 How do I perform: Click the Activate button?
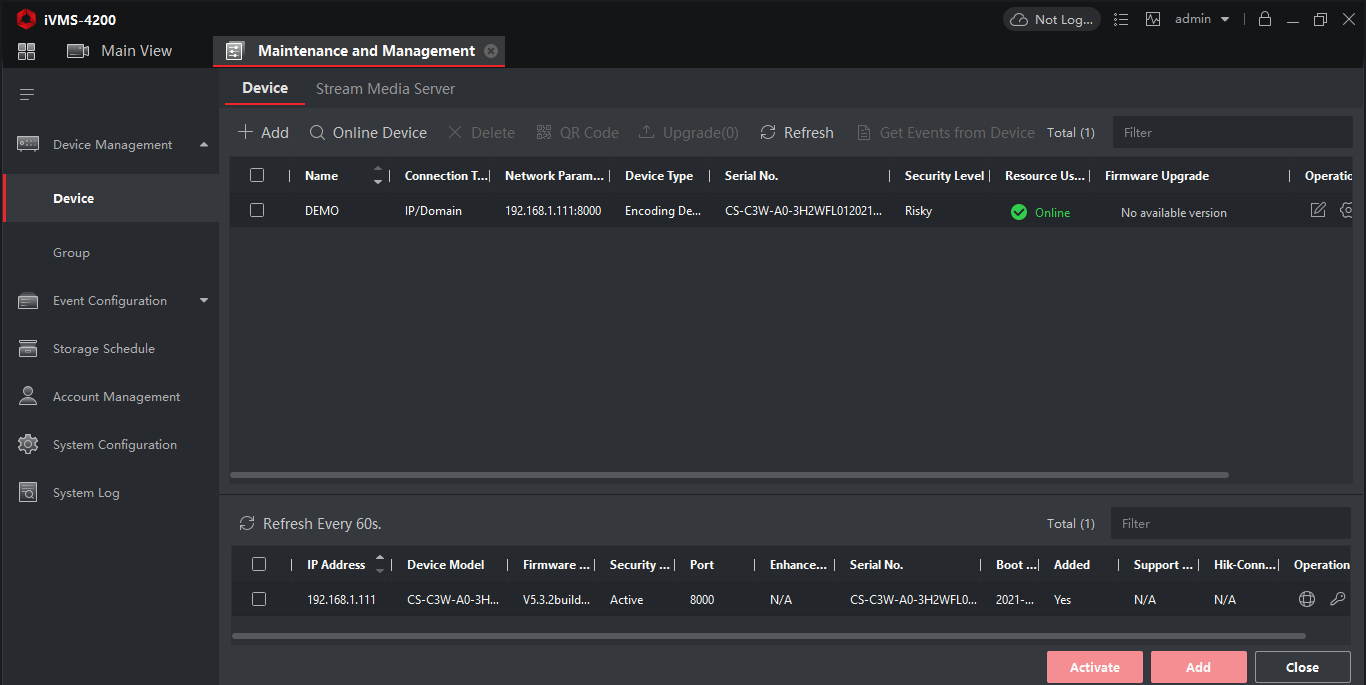1095,667
